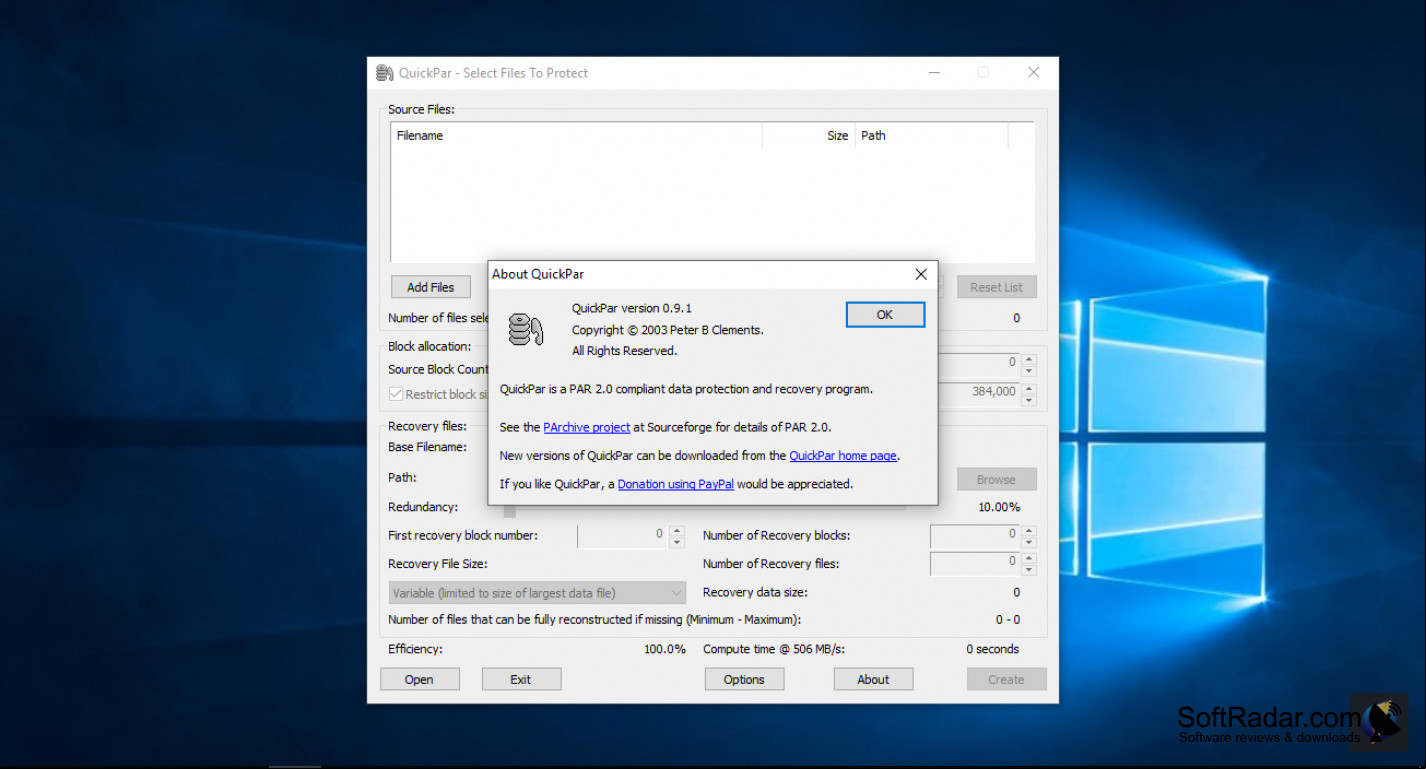Decrease Number of Recovery files
The image size is (1426, 769).
(x=1029, y=571)
